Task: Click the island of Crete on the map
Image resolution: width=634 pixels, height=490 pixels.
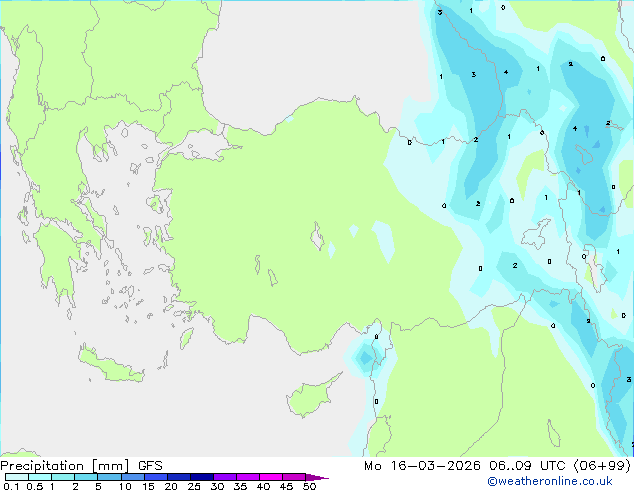Action: pyautogui.click(x=110, y=364)
